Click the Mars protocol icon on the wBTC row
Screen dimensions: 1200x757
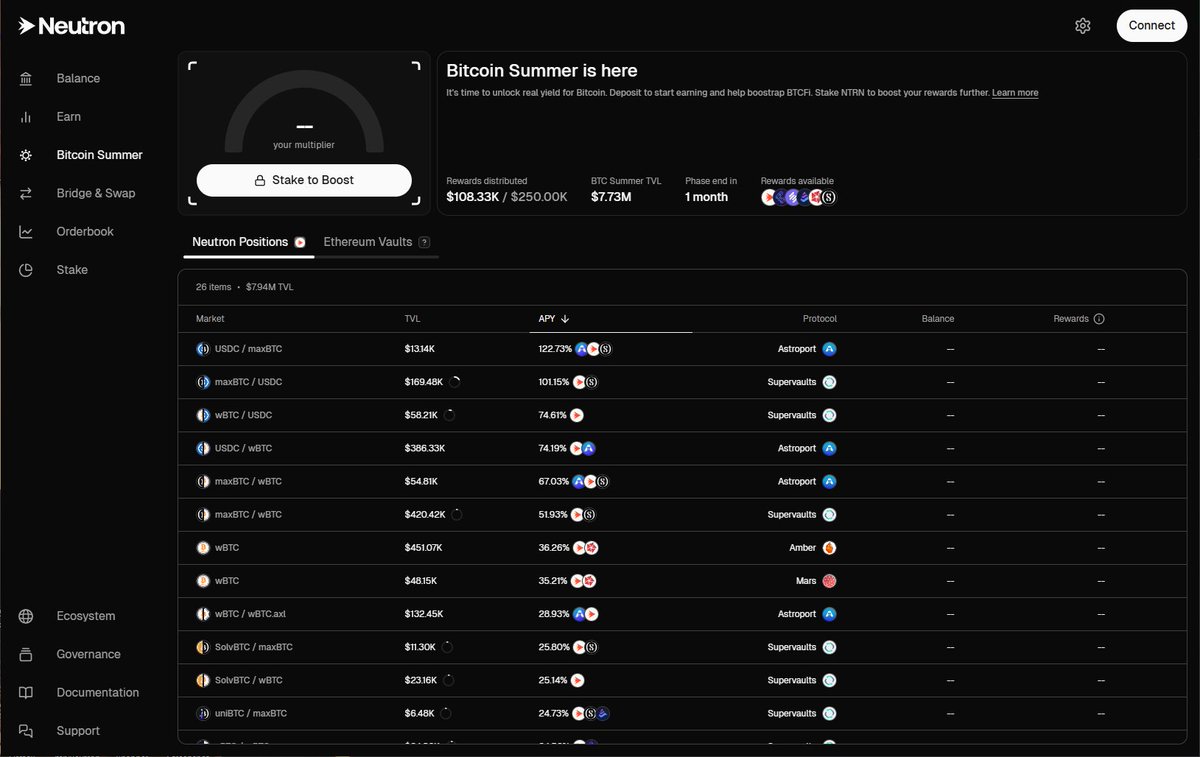coord(828,580)
